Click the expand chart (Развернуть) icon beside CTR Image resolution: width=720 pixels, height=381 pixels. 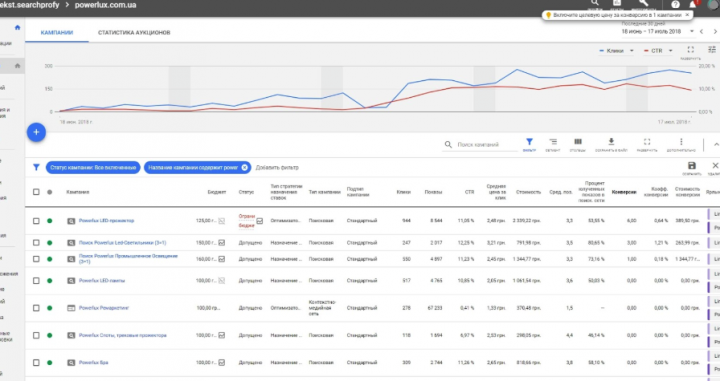[690, 50]
